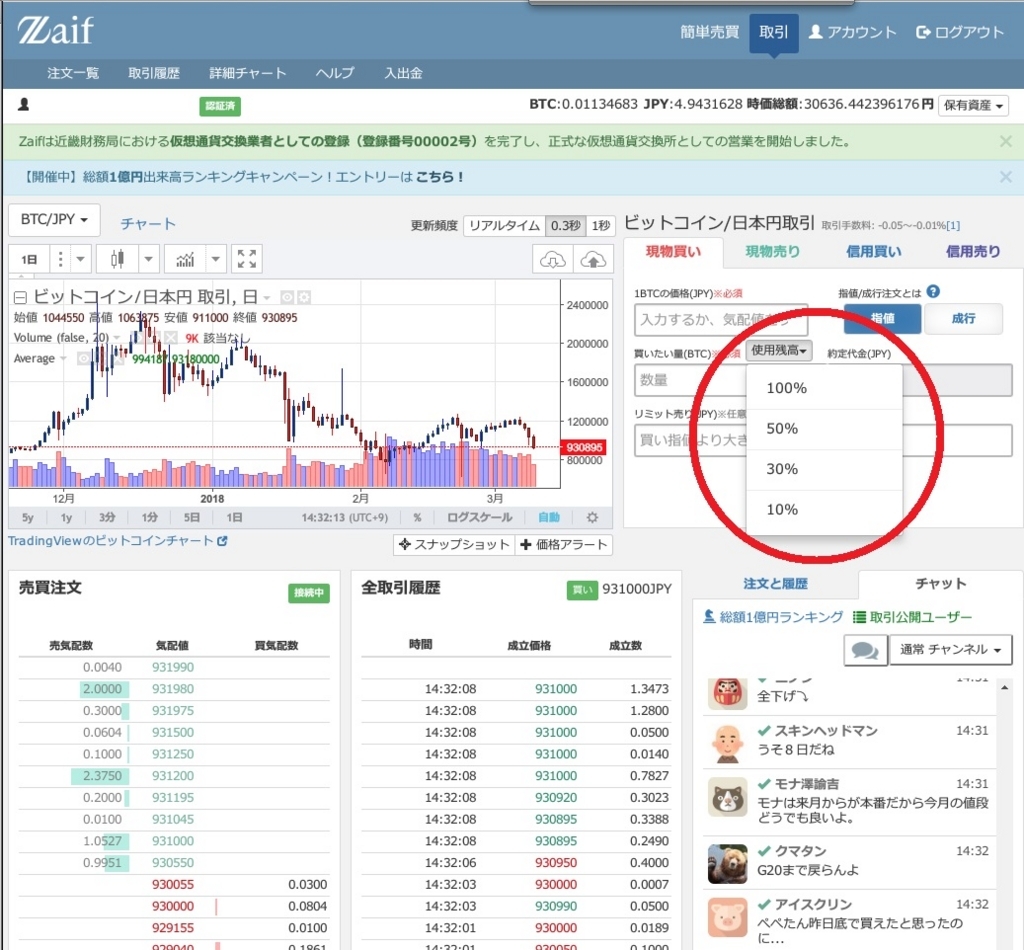Image resolution: width=1024 pixels, height=950 pixels.
Task: Click the リミット売り price input field
Action: (x=824, y=440)
